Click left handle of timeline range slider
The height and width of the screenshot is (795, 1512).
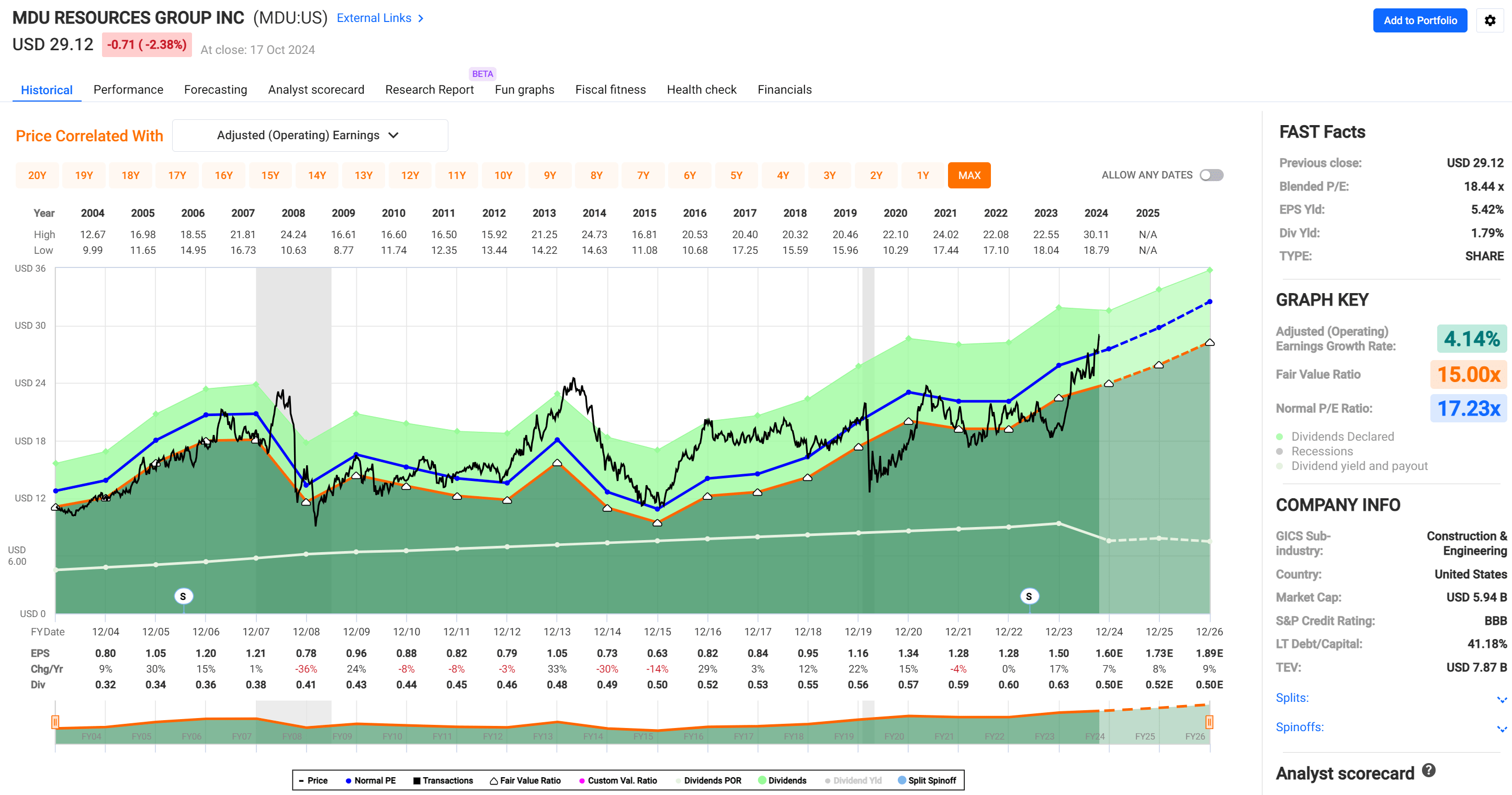55,722
